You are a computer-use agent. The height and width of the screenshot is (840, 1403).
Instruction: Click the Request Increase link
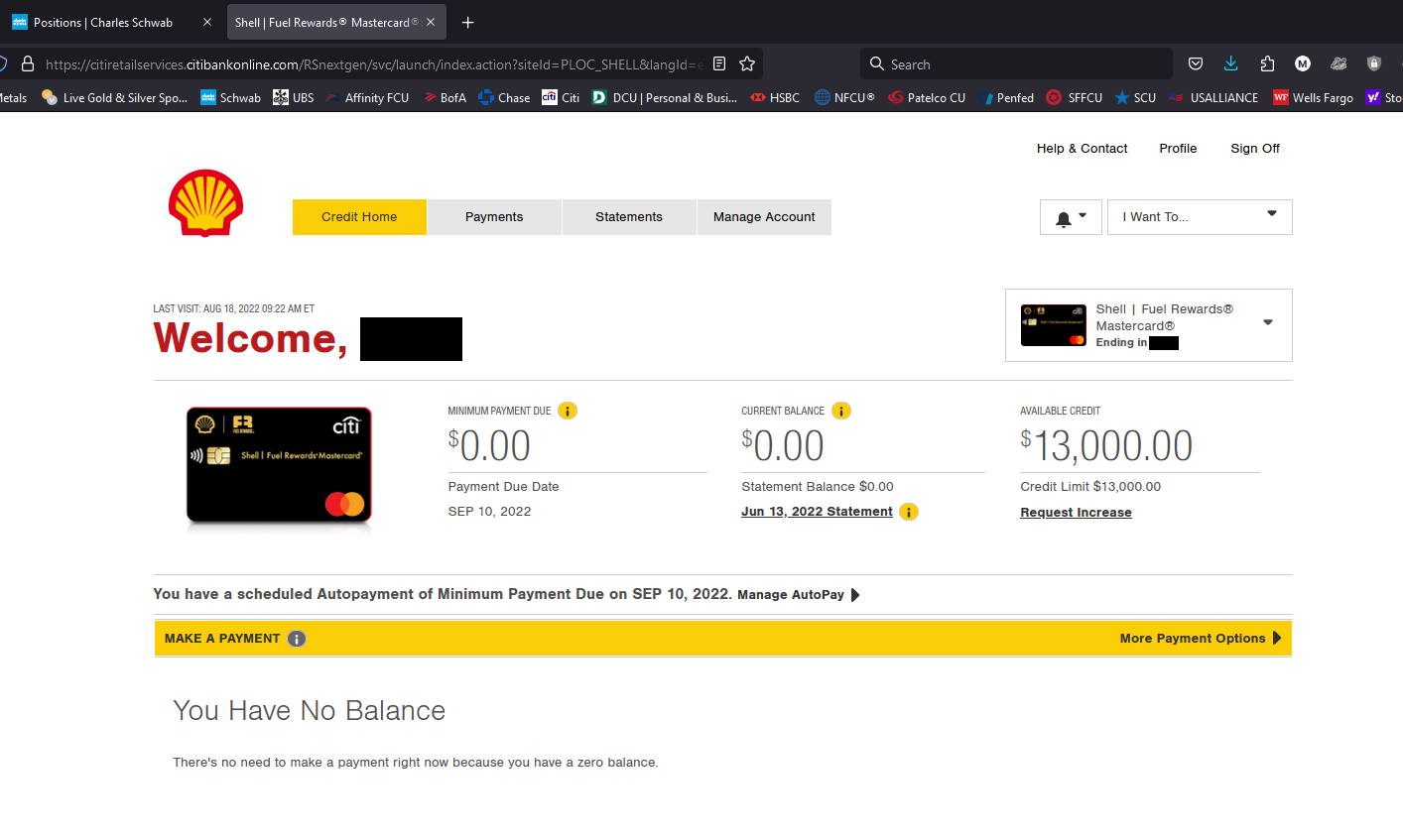[x=1076, y=512]
